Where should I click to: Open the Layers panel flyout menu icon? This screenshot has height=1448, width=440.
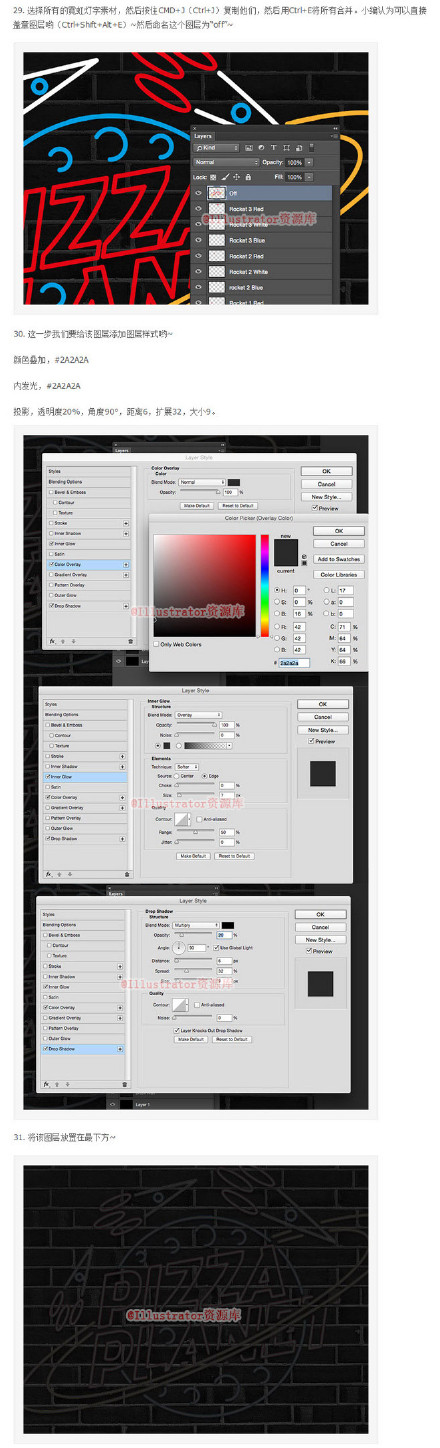pyautogui.click(x=333, y=136)
